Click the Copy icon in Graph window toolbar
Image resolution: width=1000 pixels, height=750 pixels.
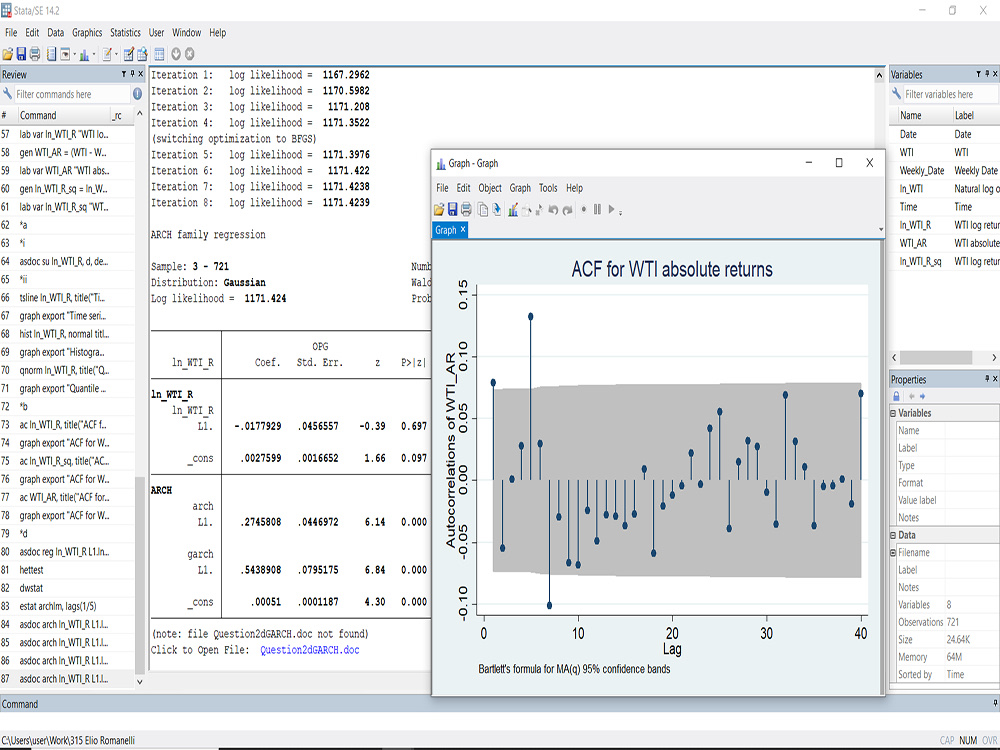coord(483,210)
